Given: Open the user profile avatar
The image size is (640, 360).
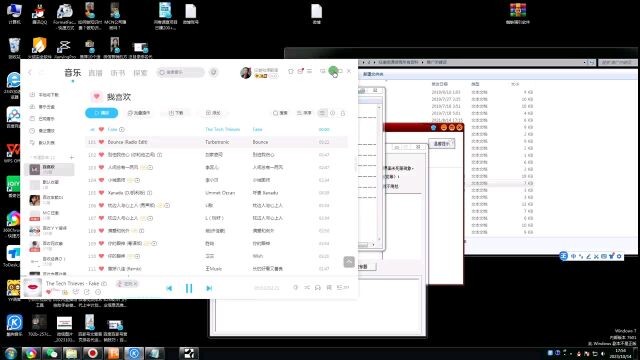Looking at the screenshot, I should click(245, 73).
